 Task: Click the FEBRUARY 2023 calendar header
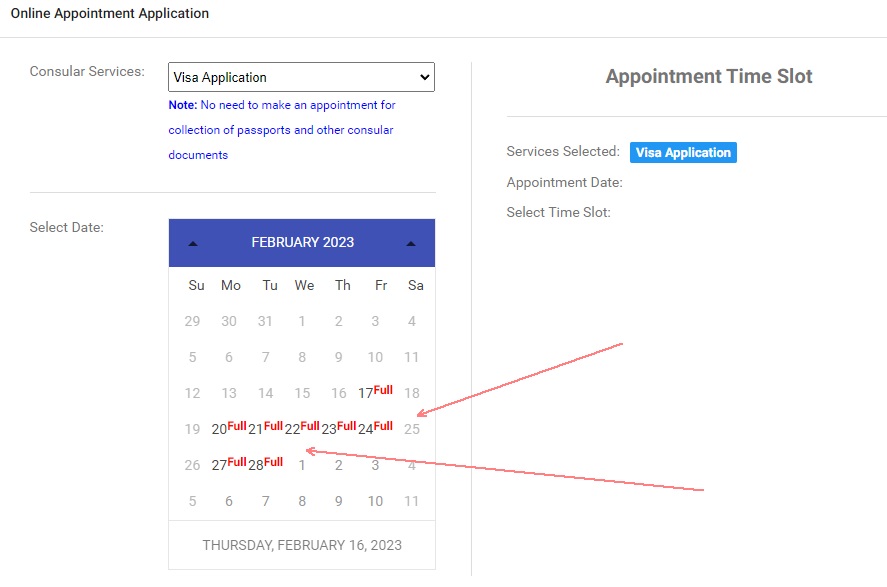tap(302, 242)
